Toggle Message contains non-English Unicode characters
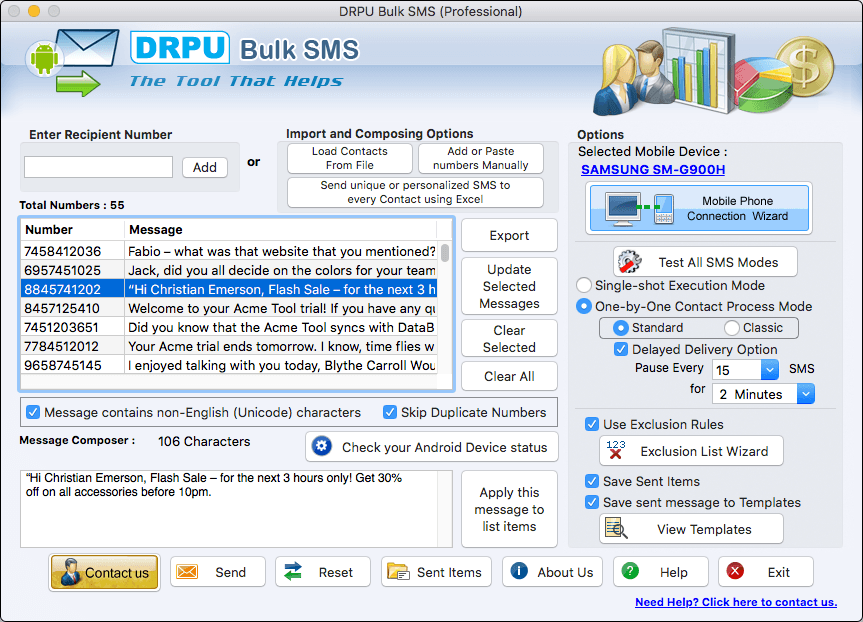Viewport: 863px width, 622px height. click(32, 412)
